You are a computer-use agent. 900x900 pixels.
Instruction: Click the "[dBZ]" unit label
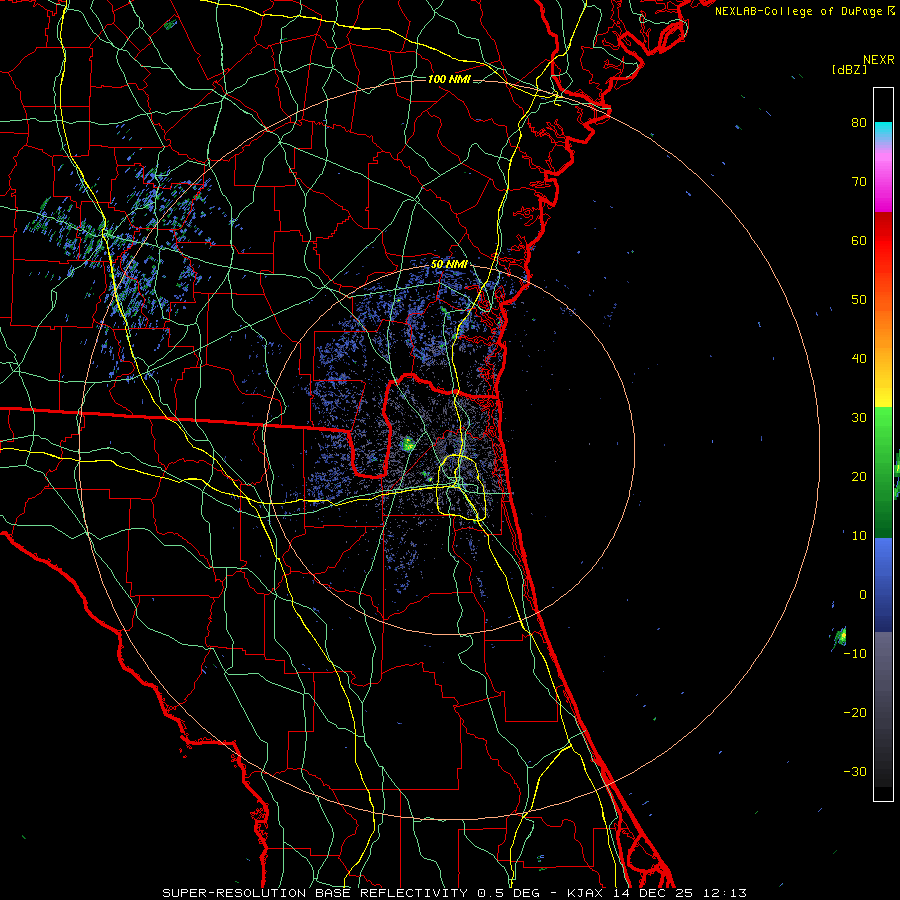click(x=849, y=70)
